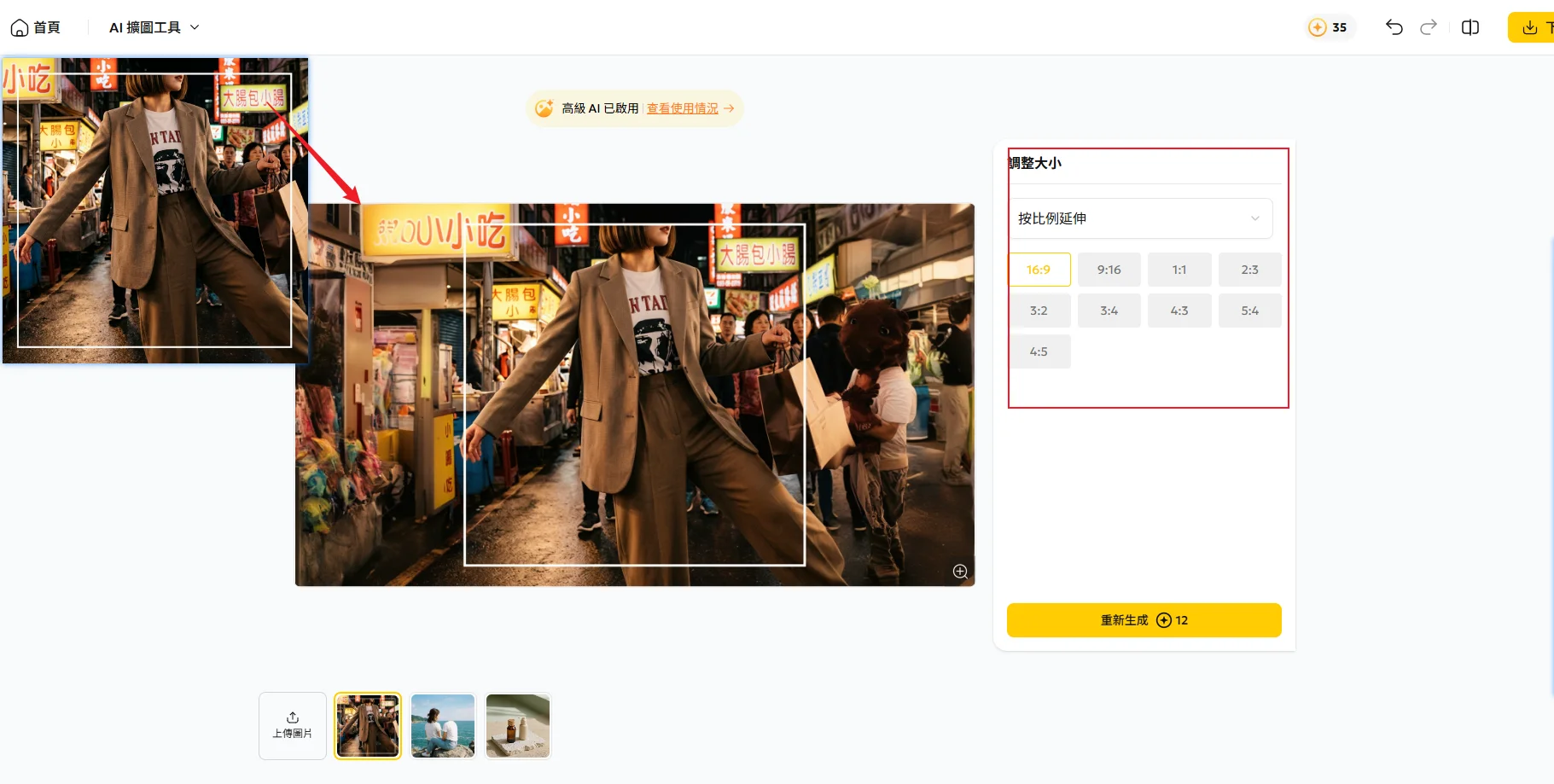This screenshot has width=1554, height=784.
Task: Toggle the before/after compare view icon
Action: click(x=1470, y=27)
